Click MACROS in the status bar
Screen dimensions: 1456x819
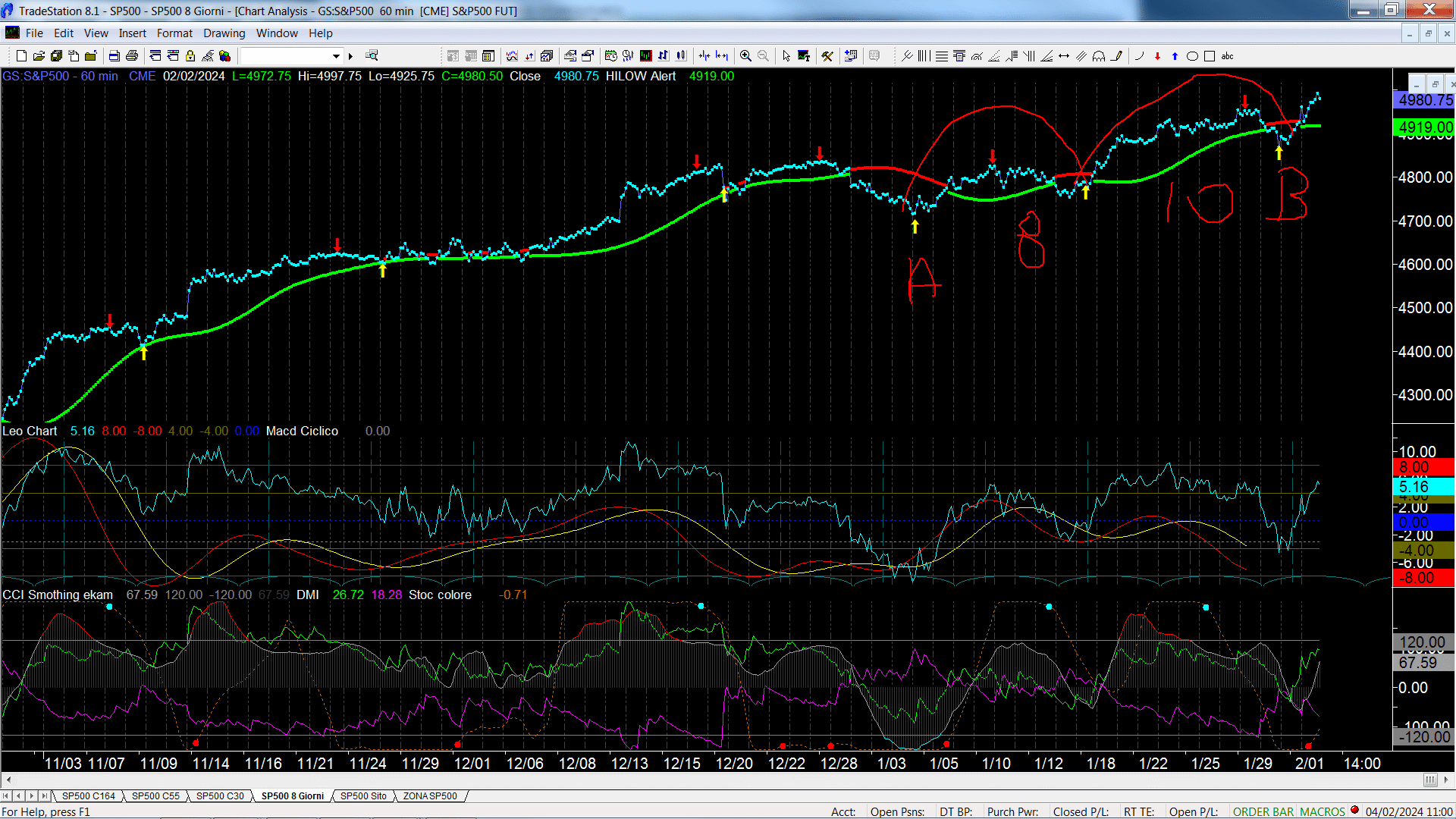tap(1322, 812)
